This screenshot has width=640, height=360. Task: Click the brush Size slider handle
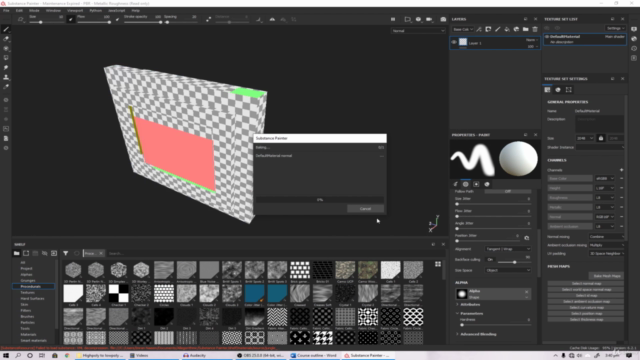tap(41, 22)
